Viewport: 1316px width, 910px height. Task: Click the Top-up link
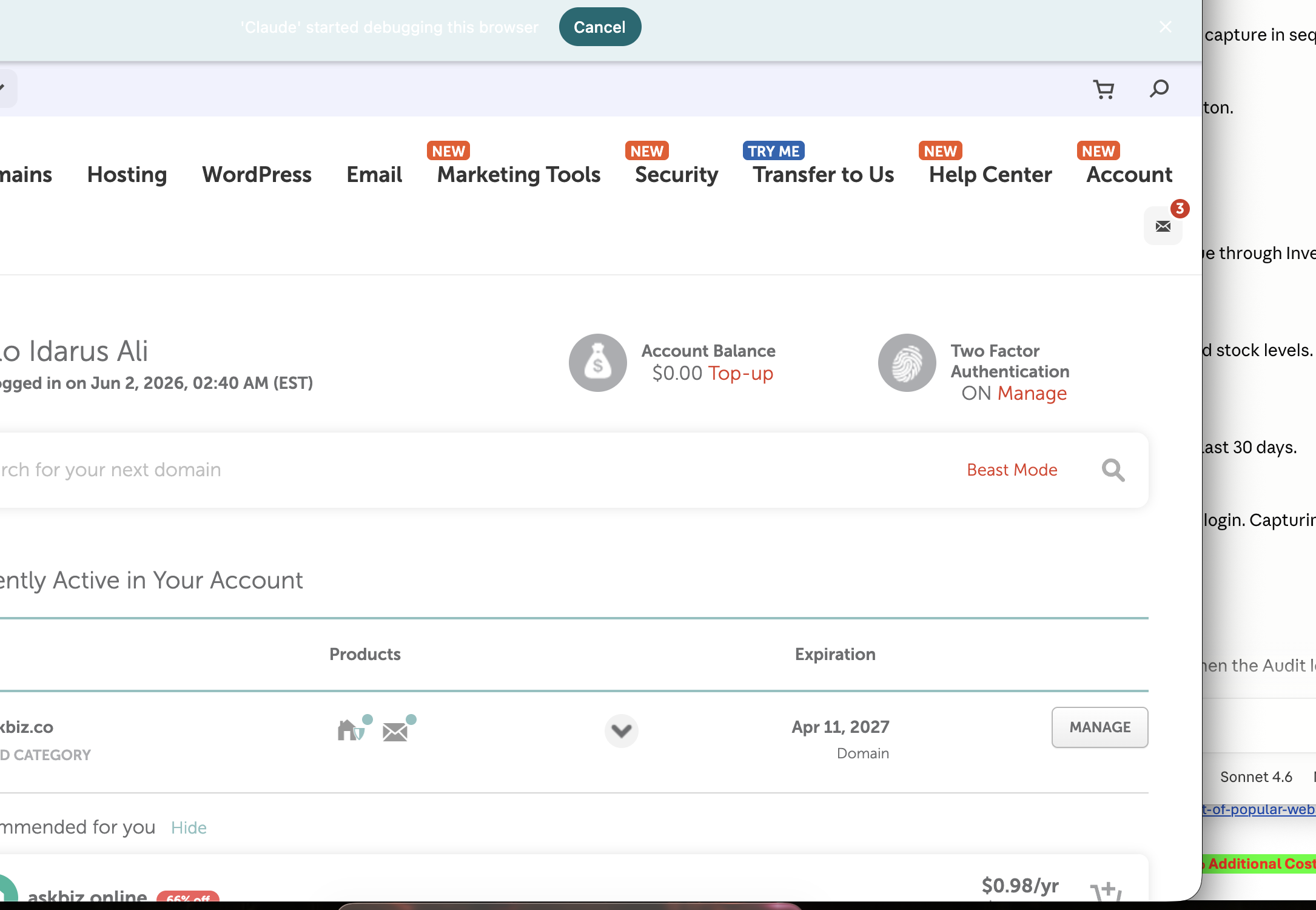(x=740, y=373)
